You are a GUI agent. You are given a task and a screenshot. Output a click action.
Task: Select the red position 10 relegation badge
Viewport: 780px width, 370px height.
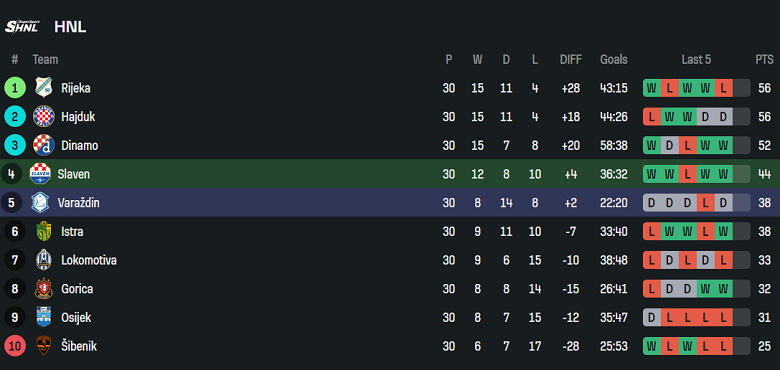(x=15, y=346)
